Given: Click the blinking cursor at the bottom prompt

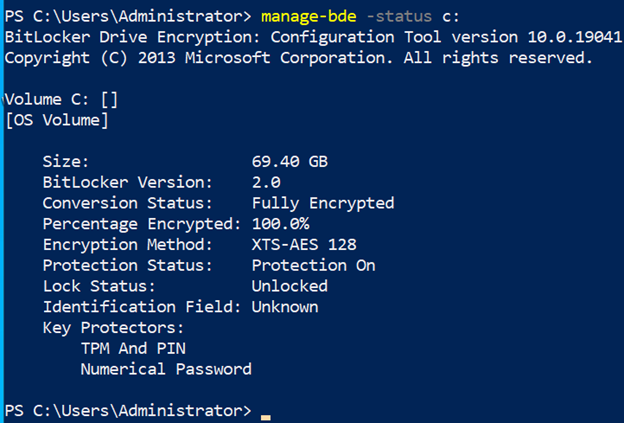Looking at the screenshot, I should (x=265, y=413).
